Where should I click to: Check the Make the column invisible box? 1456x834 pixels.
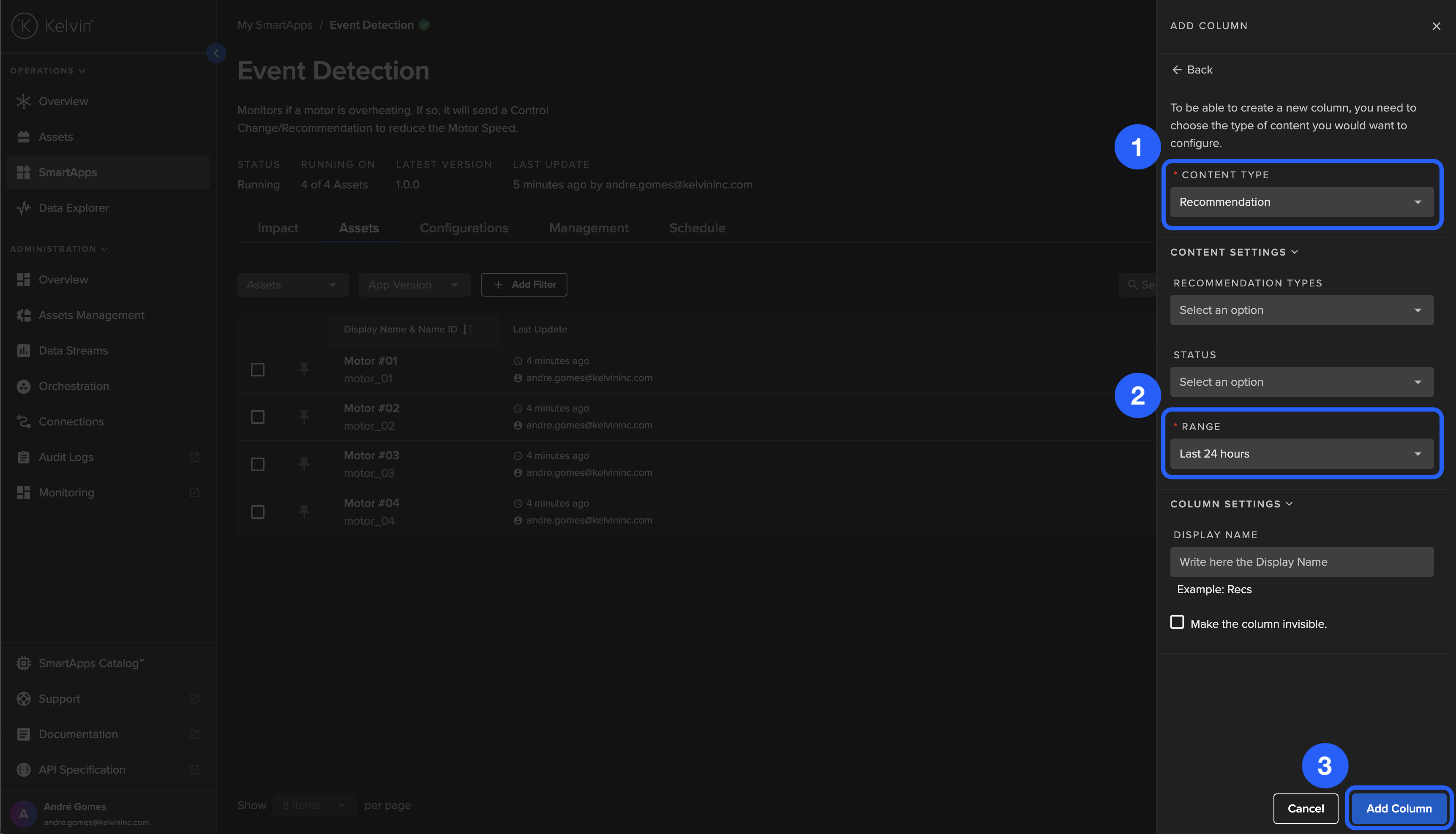coord(1177,623)
